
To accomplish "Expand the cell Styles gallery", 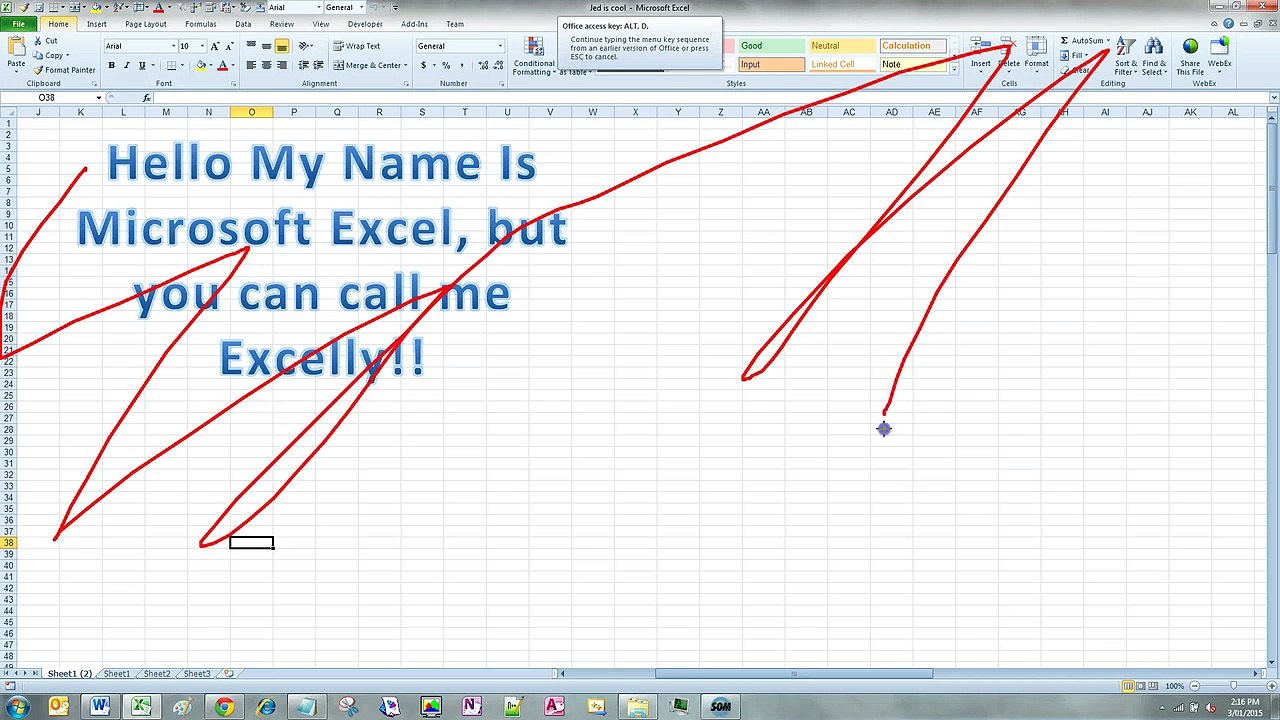I will point(954,69).
